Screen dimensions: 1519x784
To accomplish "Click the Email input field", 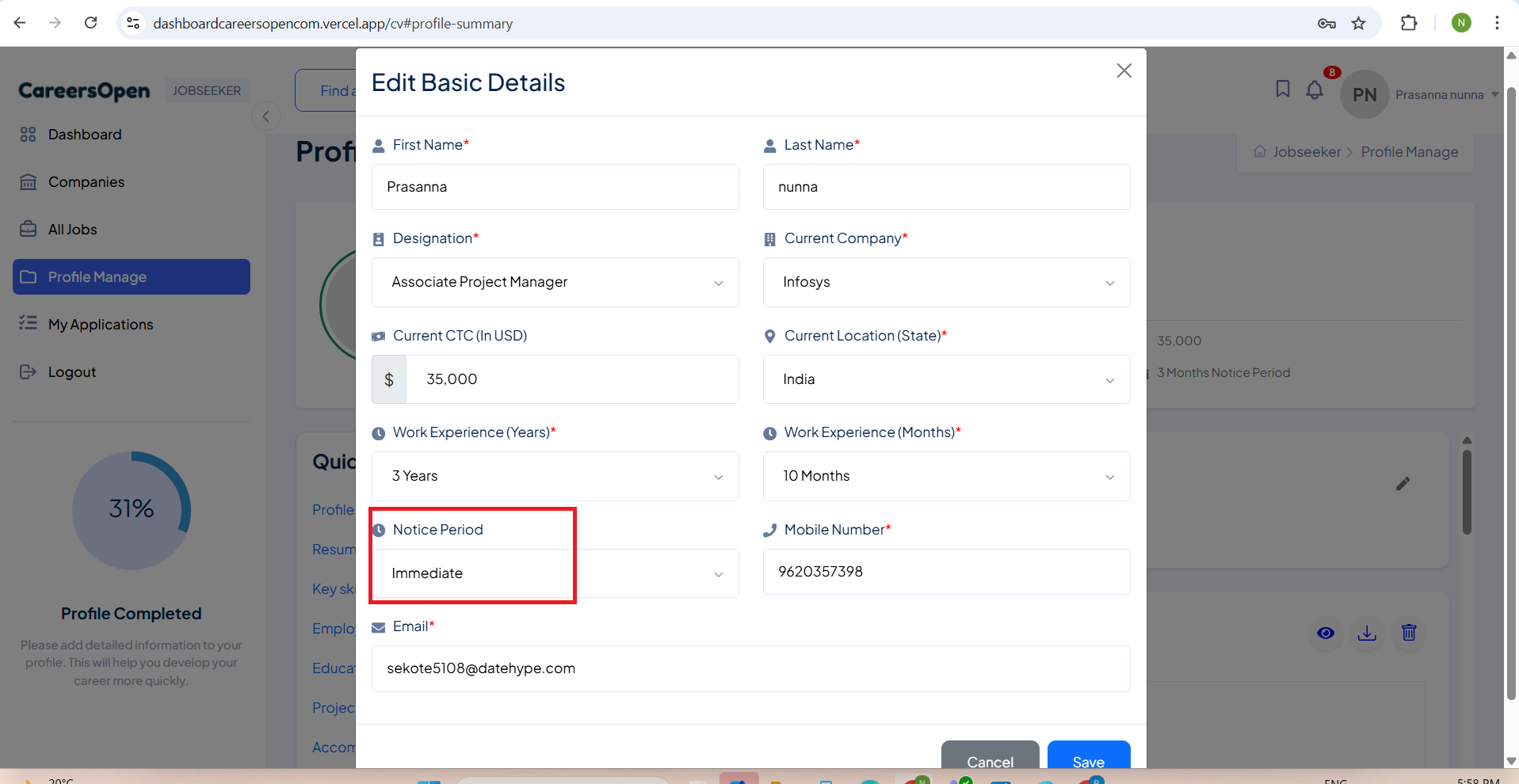I will pos(750,668).
